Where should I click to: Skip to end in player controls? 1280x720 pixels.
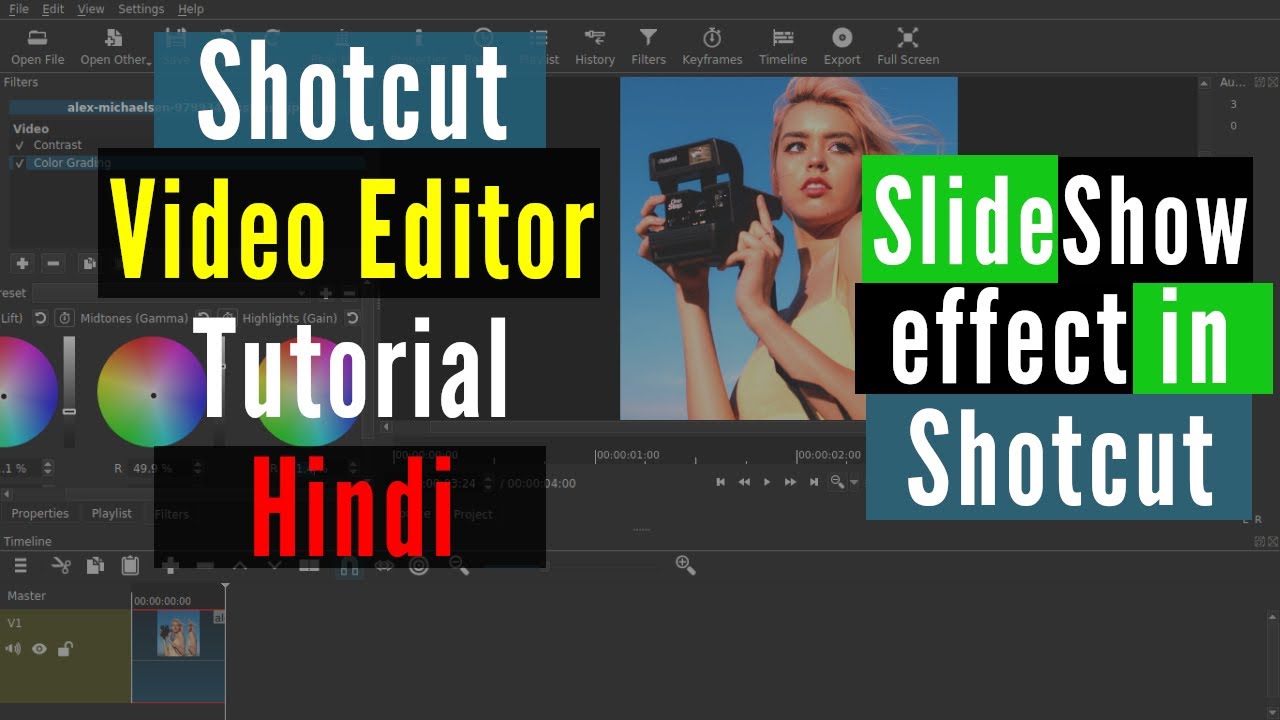coord(814,482)
